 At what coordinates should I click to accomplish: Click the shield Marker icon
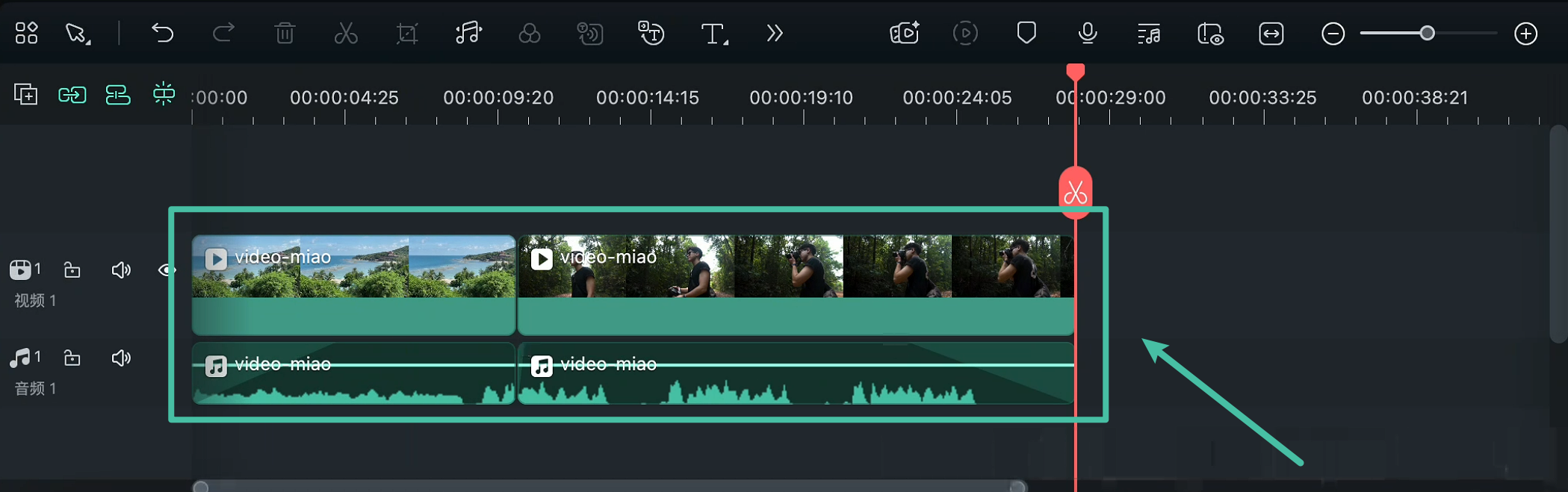click(x=1026, y=34)
